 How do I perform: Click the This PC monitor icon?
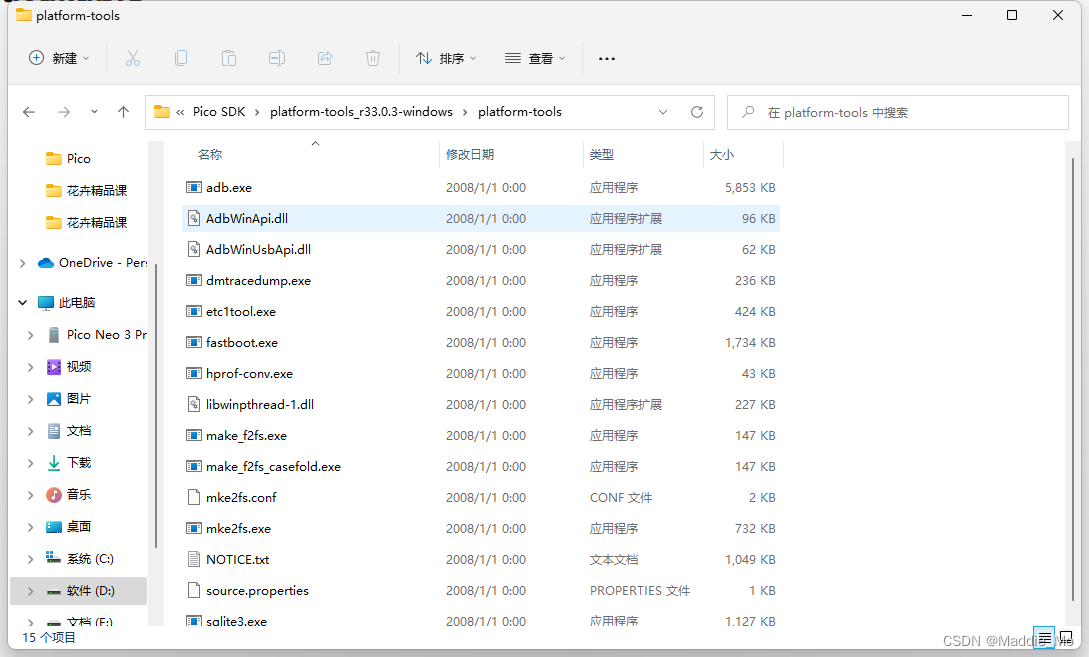pos(46,303)
